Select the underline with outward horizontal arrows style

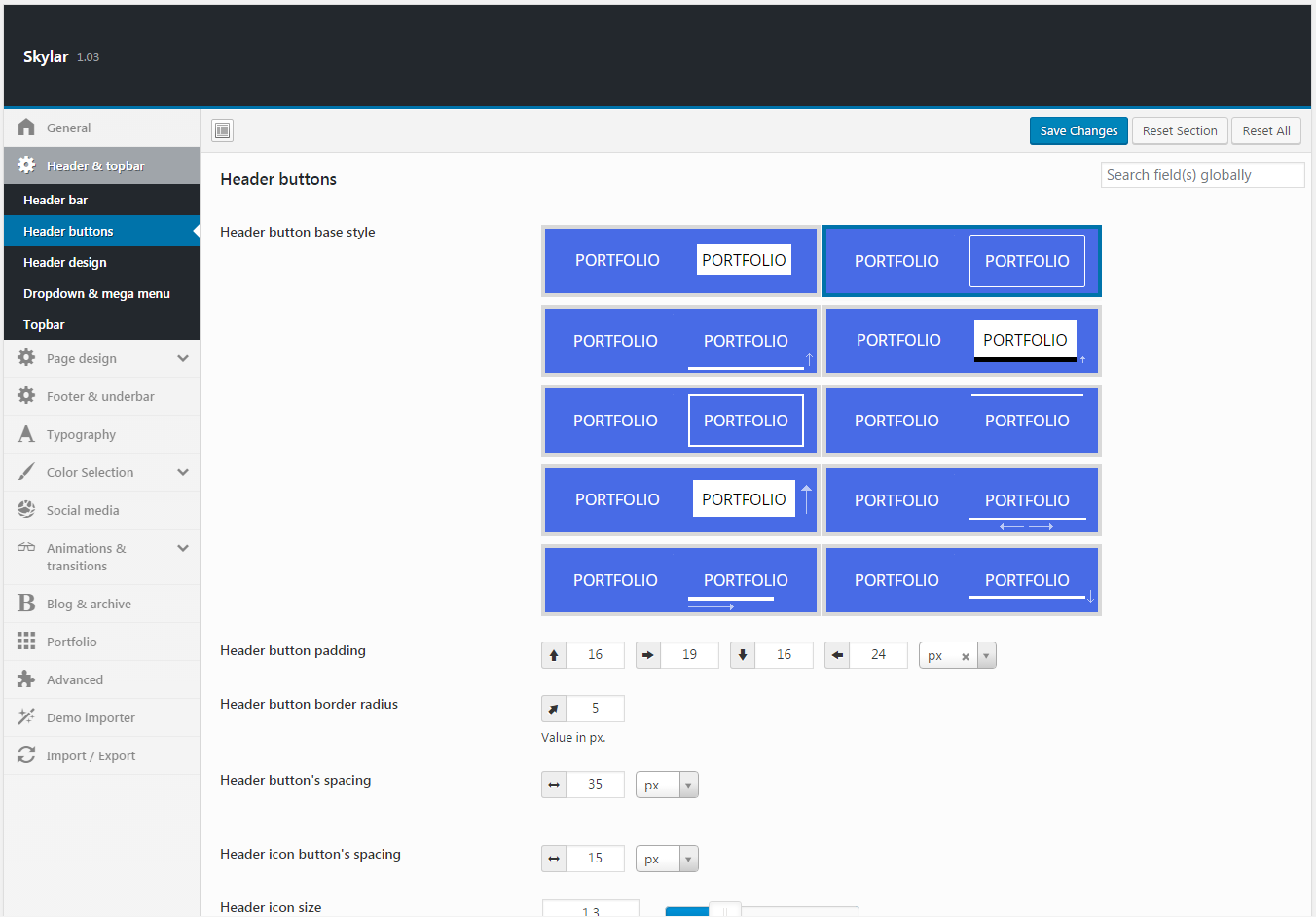point(962,500)
